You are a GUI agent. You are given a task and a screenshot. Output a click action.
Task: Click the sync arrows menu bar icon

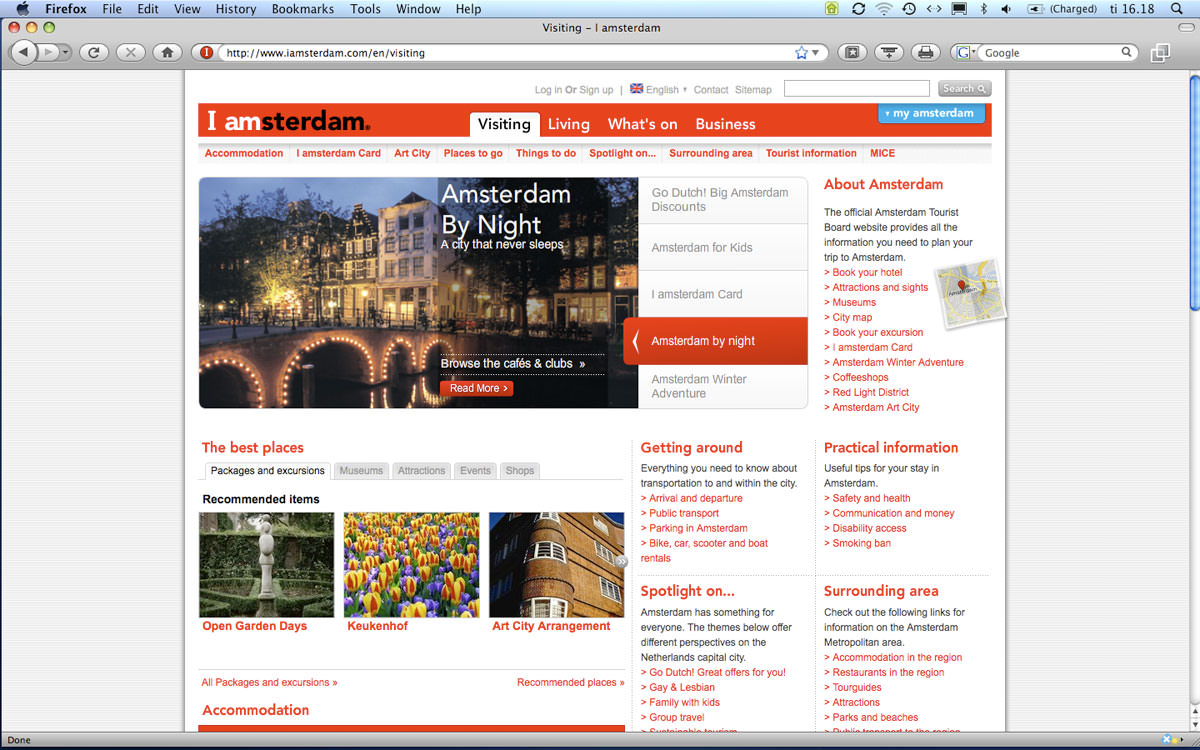click(858, 9)
